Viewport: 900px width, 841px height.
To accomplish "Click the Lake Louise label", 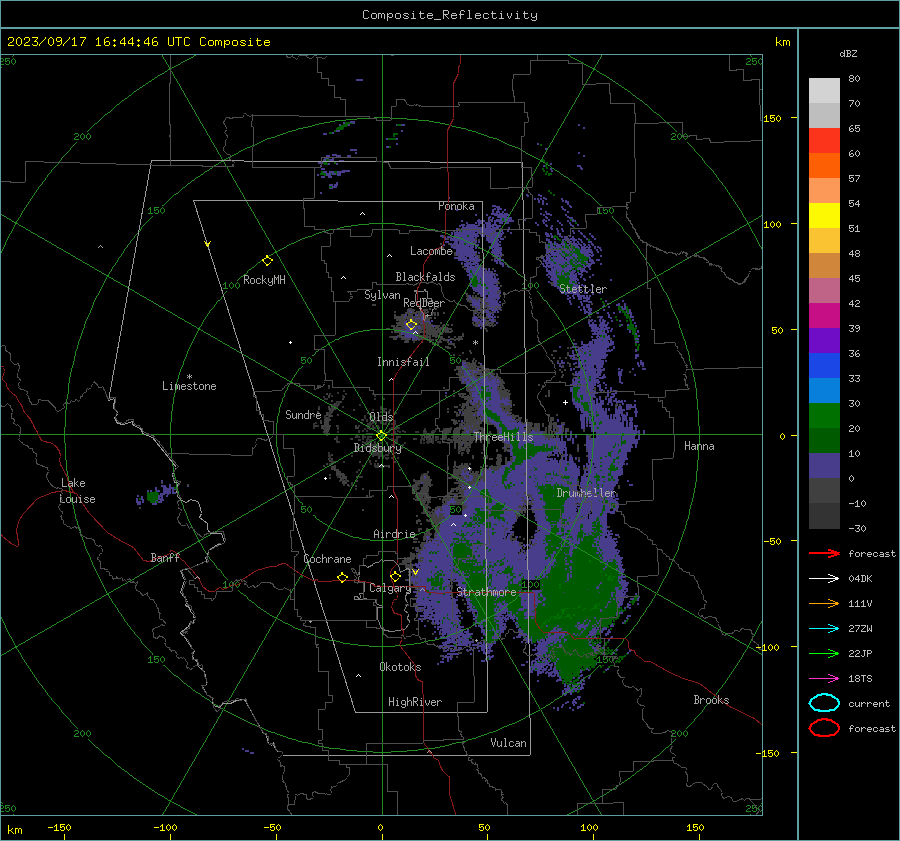I will (x=77, y=491).
